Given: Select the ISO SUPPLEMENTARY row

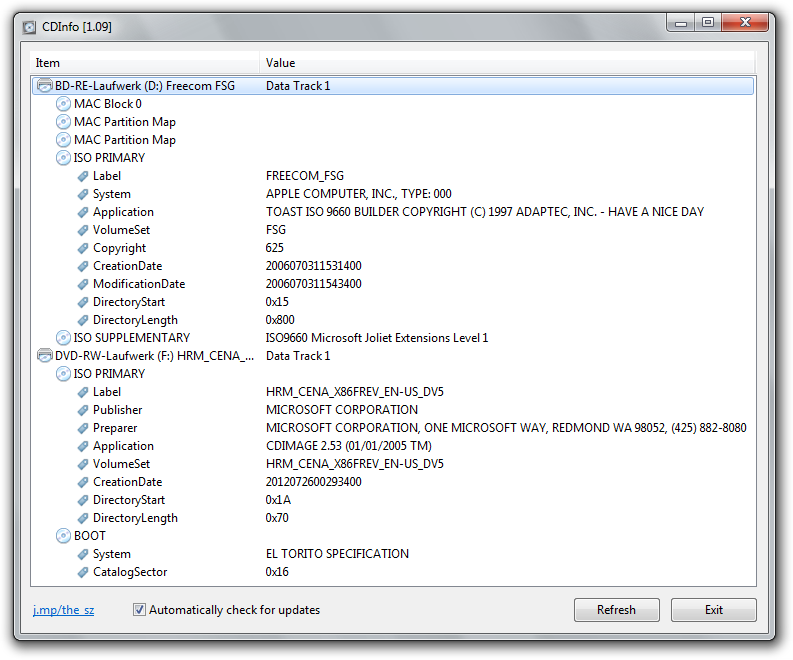Looking at the screenshot, I should pos(393,337).
